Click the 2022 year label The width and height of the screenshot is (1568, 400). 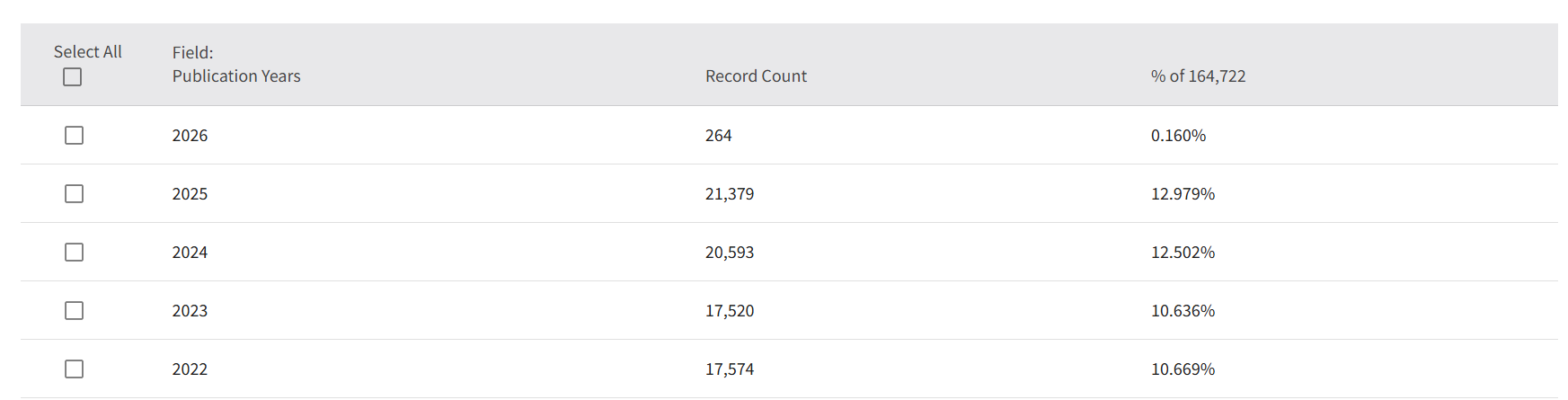click(x=190, y=369)
